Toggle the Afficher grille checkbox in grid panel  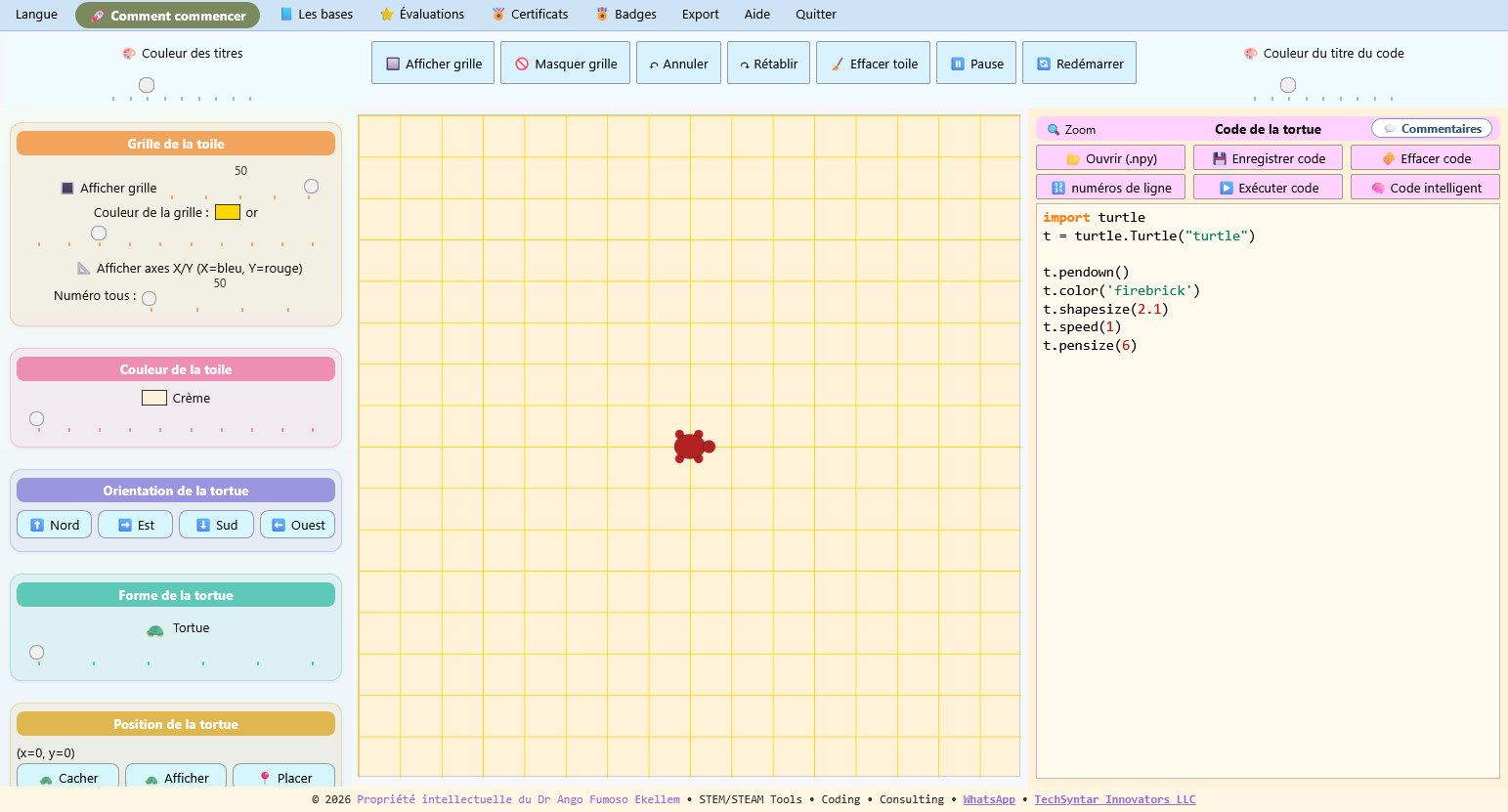click(x=67, y=188)
